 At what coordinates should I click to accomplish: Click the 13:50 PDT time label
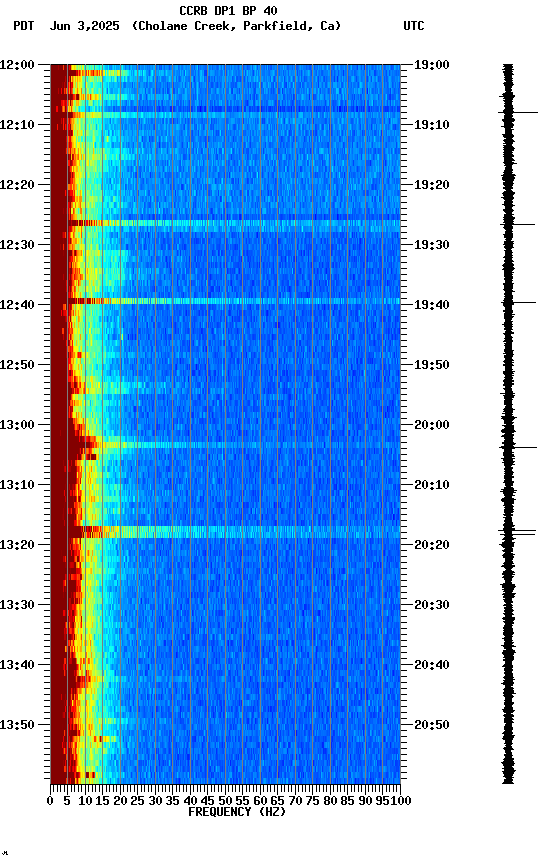(17, 726)
